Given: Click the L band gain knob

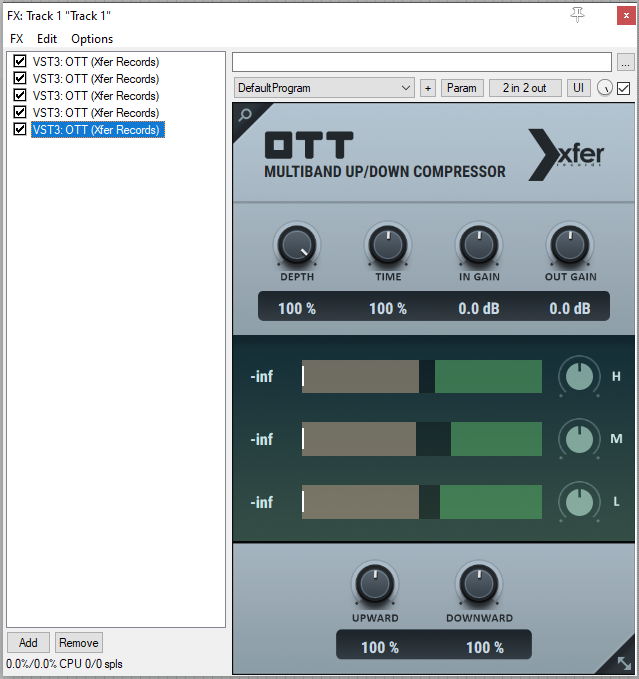Looking at the screenshot, I should click(x=577, y=501).
